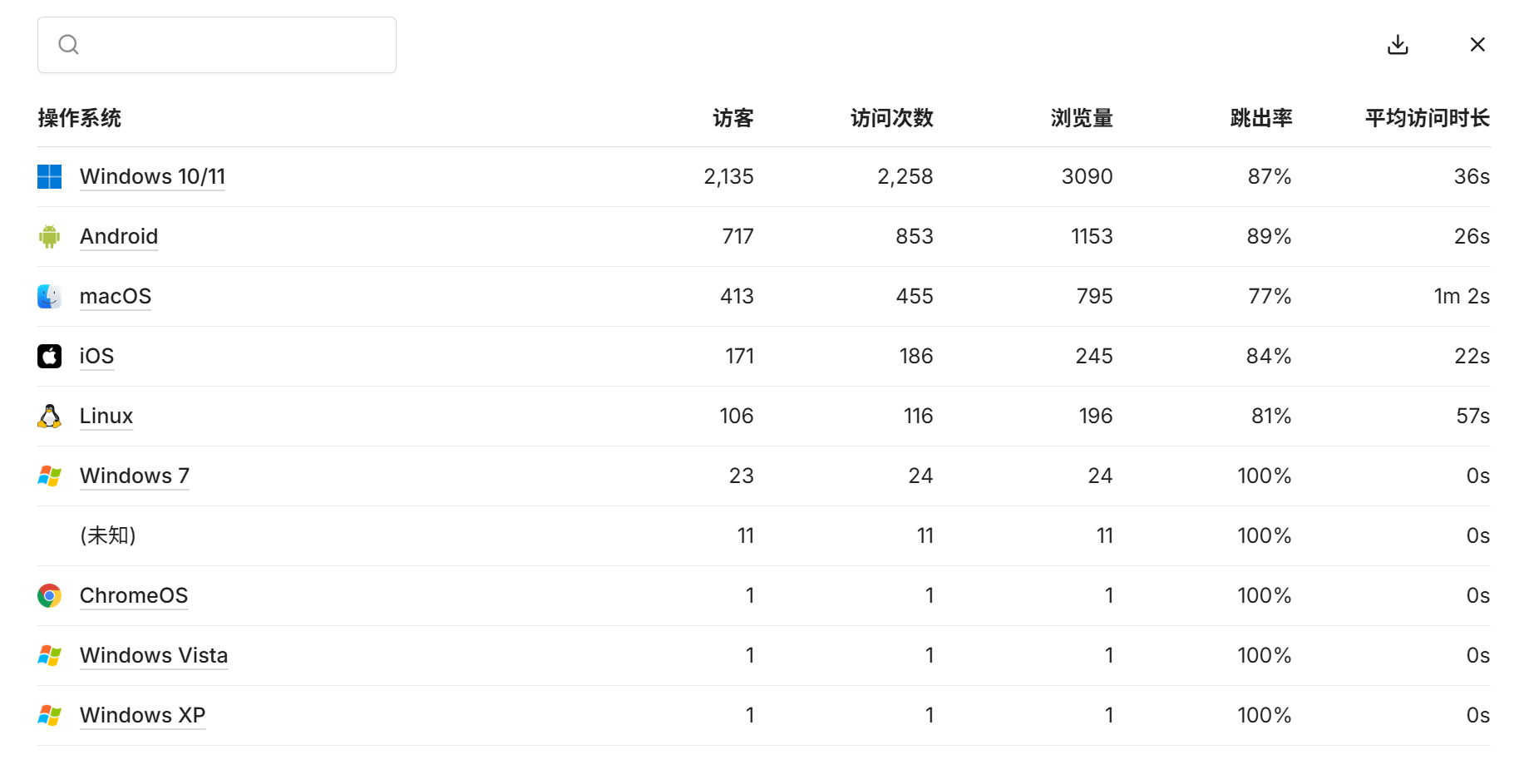Viewport: 1519px width, 784px height.
Task: Open the Android link
Action: 119,236
